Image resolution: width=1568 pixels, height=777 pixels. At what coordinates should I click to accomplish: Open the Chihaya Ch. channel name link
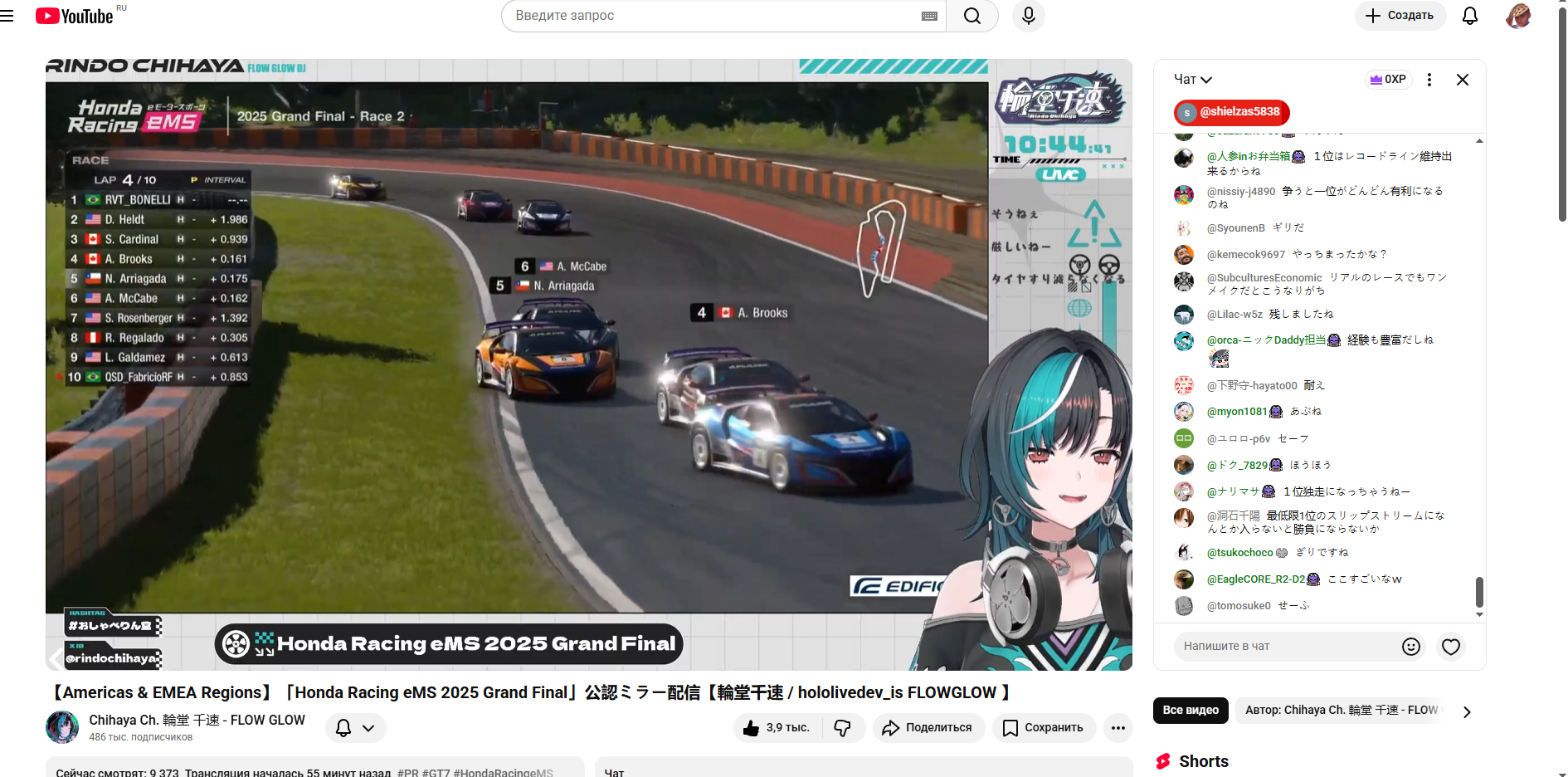point(197,720)
